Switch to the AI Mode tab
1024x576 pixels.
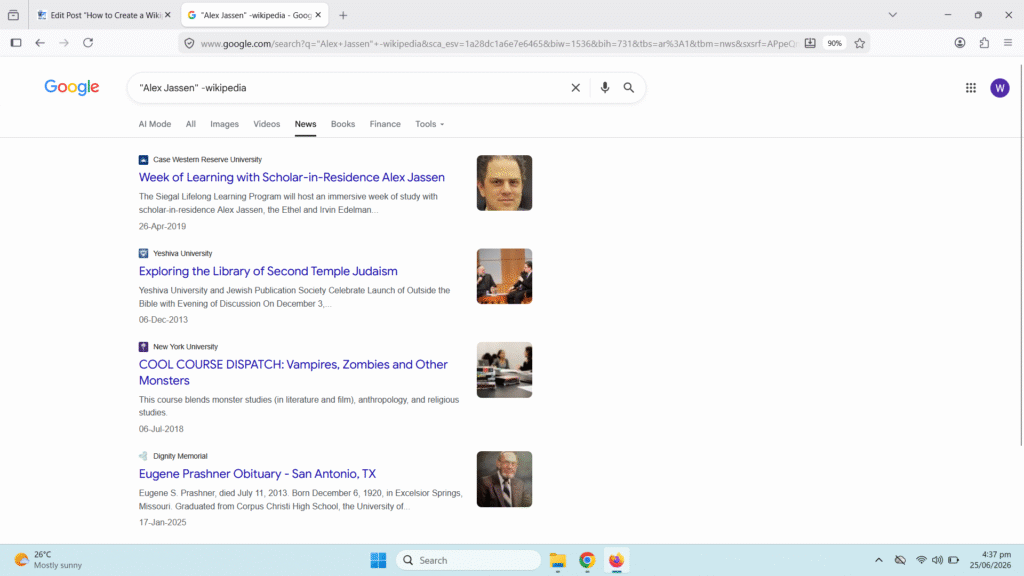pyautogui.click(x=155, y=124)
